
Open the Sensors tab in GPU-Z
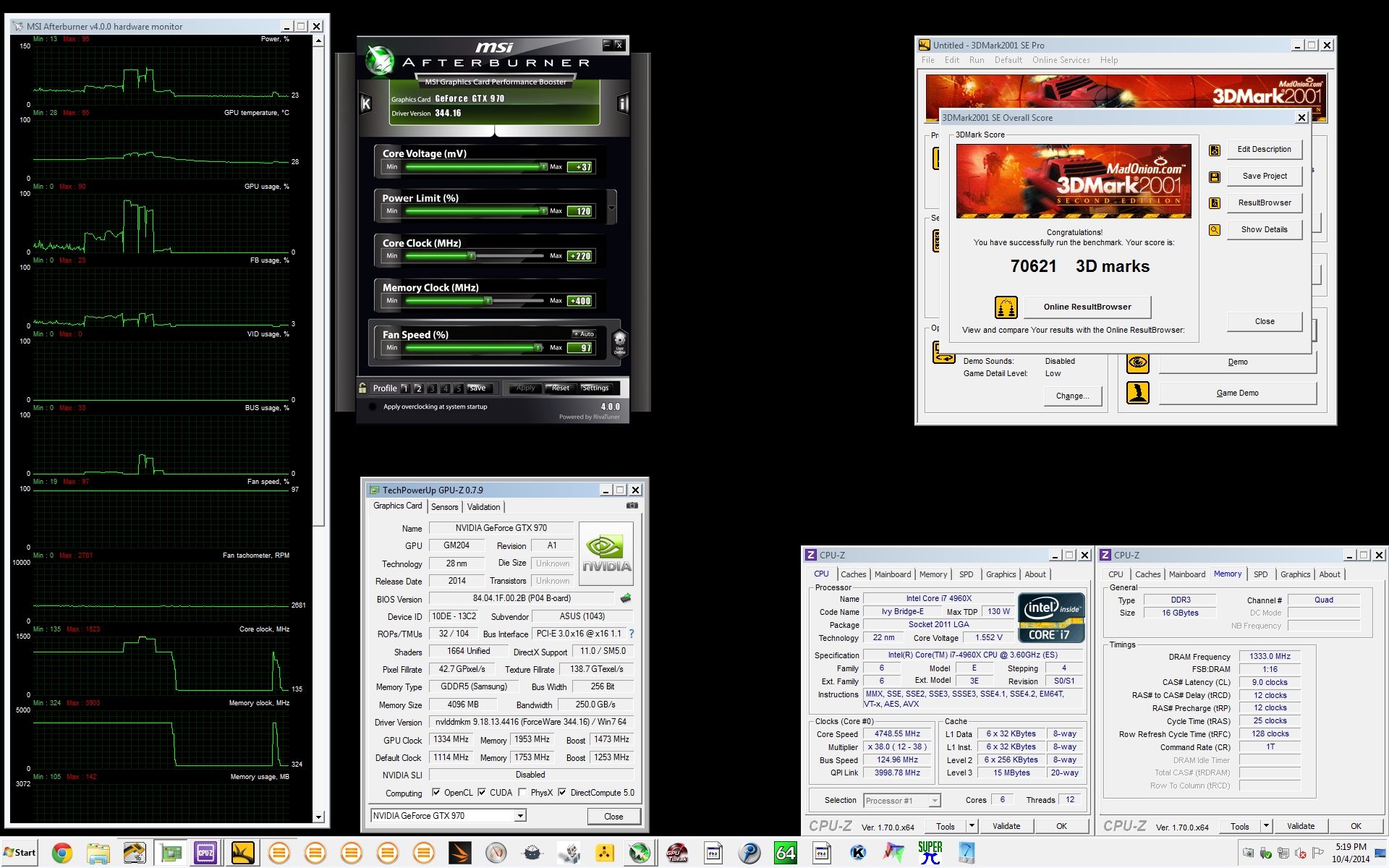445,507
